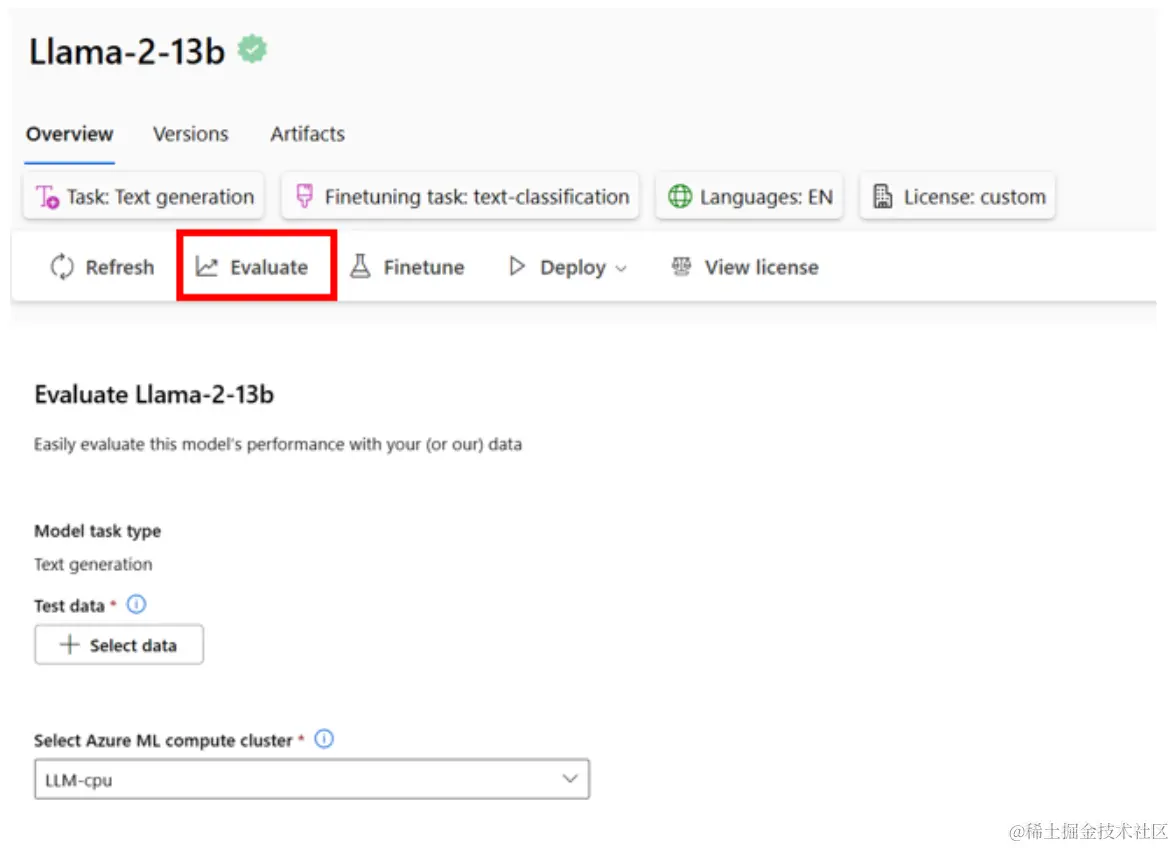Click info icon beside compute cluster label
Screen dimensions: 1175x848
click(324, 739)
